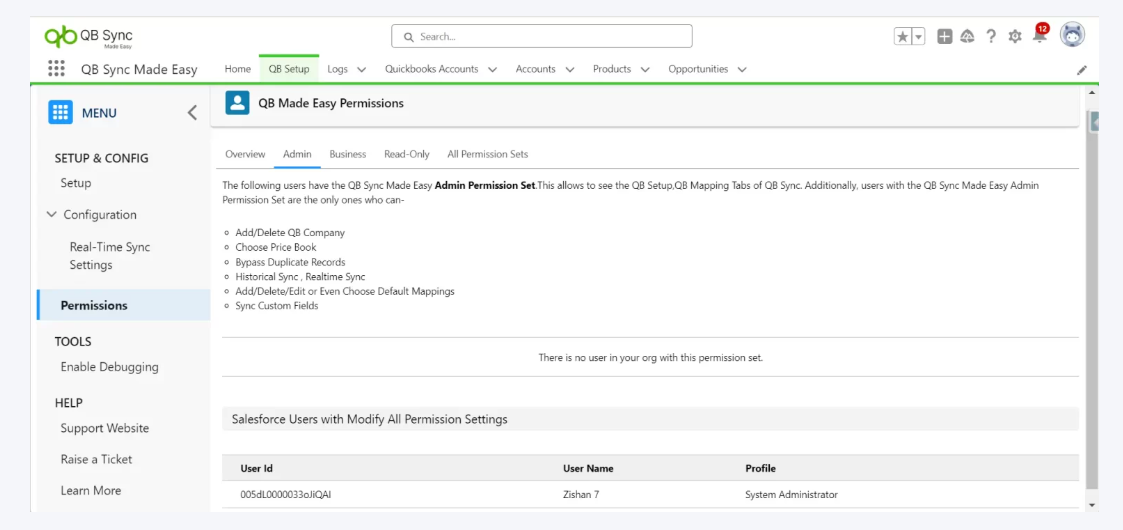Click the Favorites star icon
The height and width of the screenshot is (530, 1123).
pyautogui.click(x=903, y=36)
